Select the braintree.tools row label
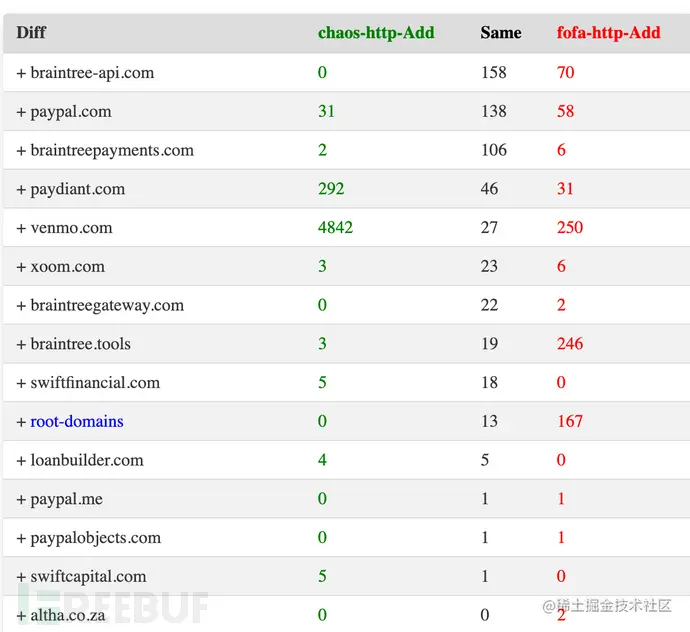 (x=81, y=344)
